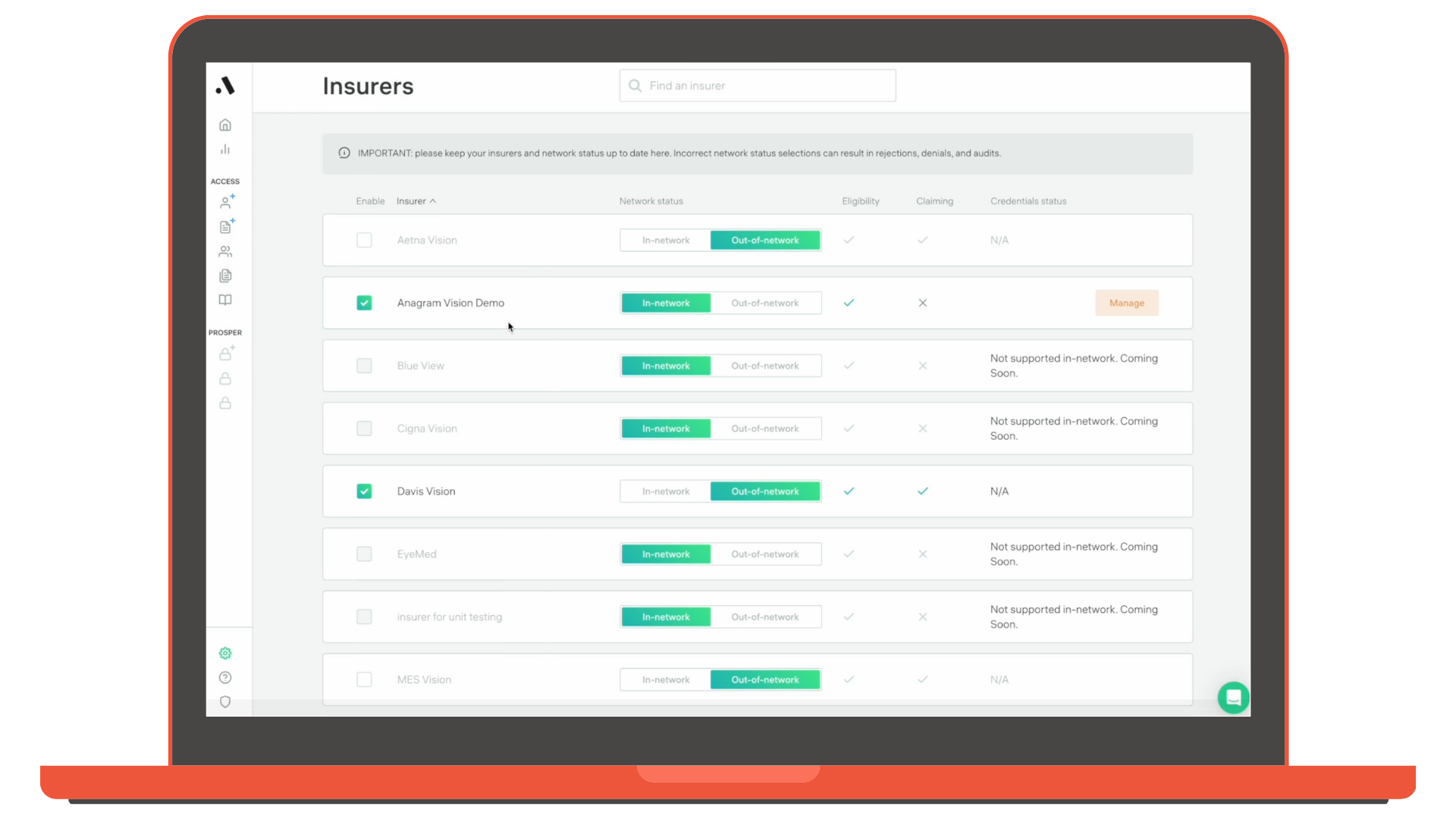The height and width of the screenshot is (819, 1456).
Task: Set Anagram Vision Demo to Out-of-network
Action: pyautogui.click(x=764, y=303)
